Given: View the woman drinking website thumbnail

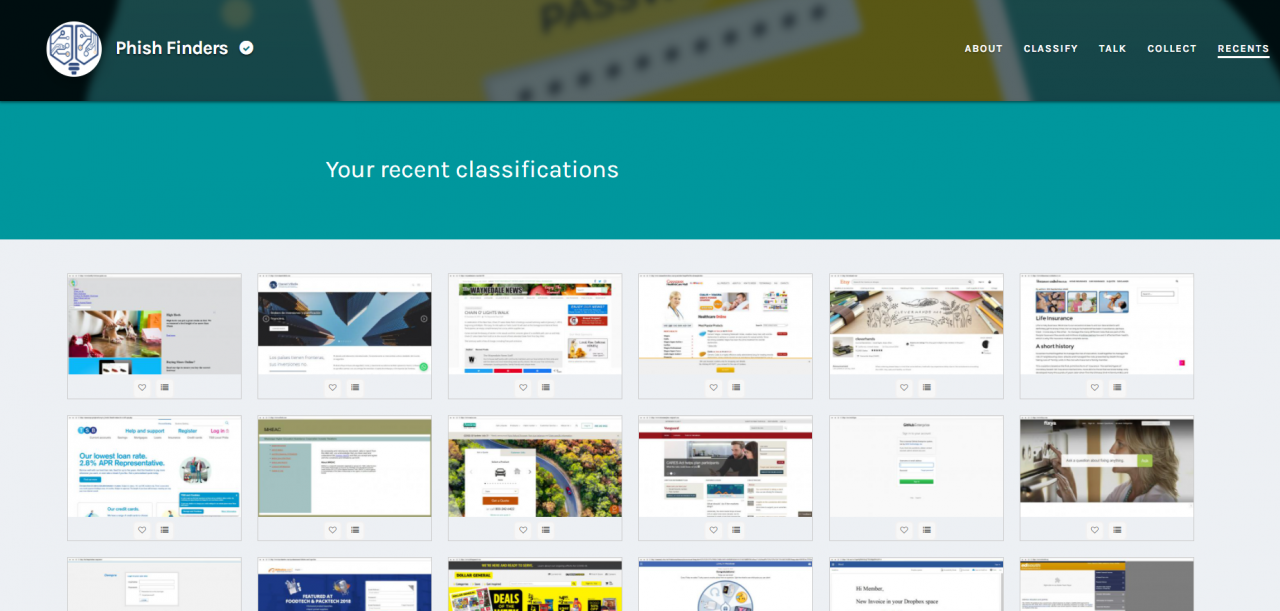Looking at the screenshot, I should click(1106, 467).
